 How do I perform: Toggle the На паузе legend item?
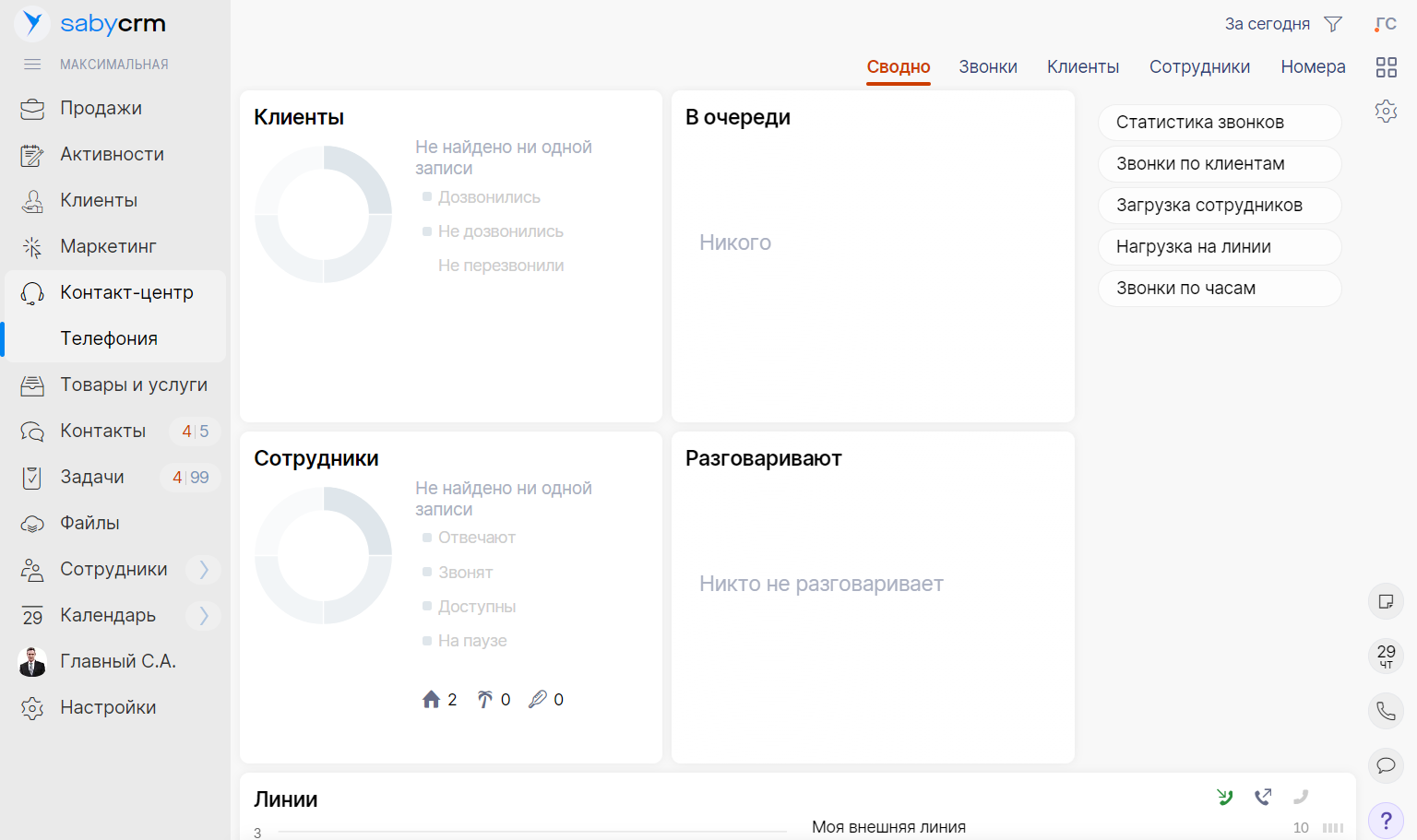click(x=471, y=641)
